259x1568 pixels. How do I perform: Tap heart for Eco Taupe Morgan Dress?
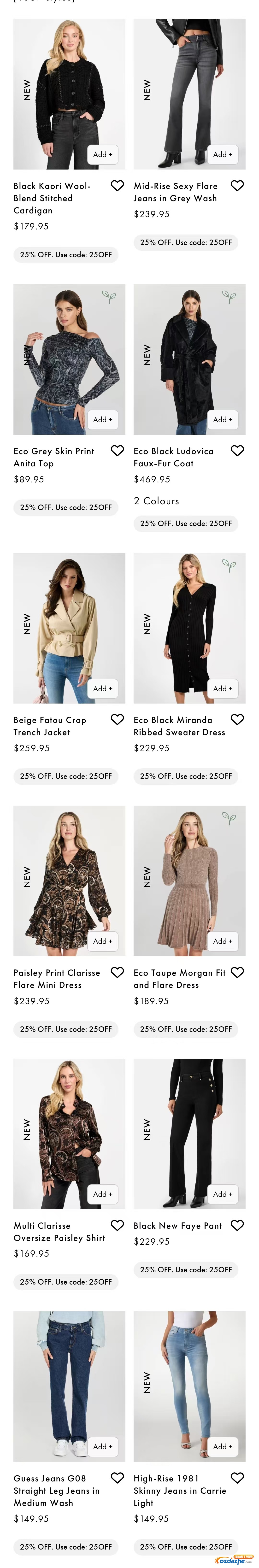237,972
